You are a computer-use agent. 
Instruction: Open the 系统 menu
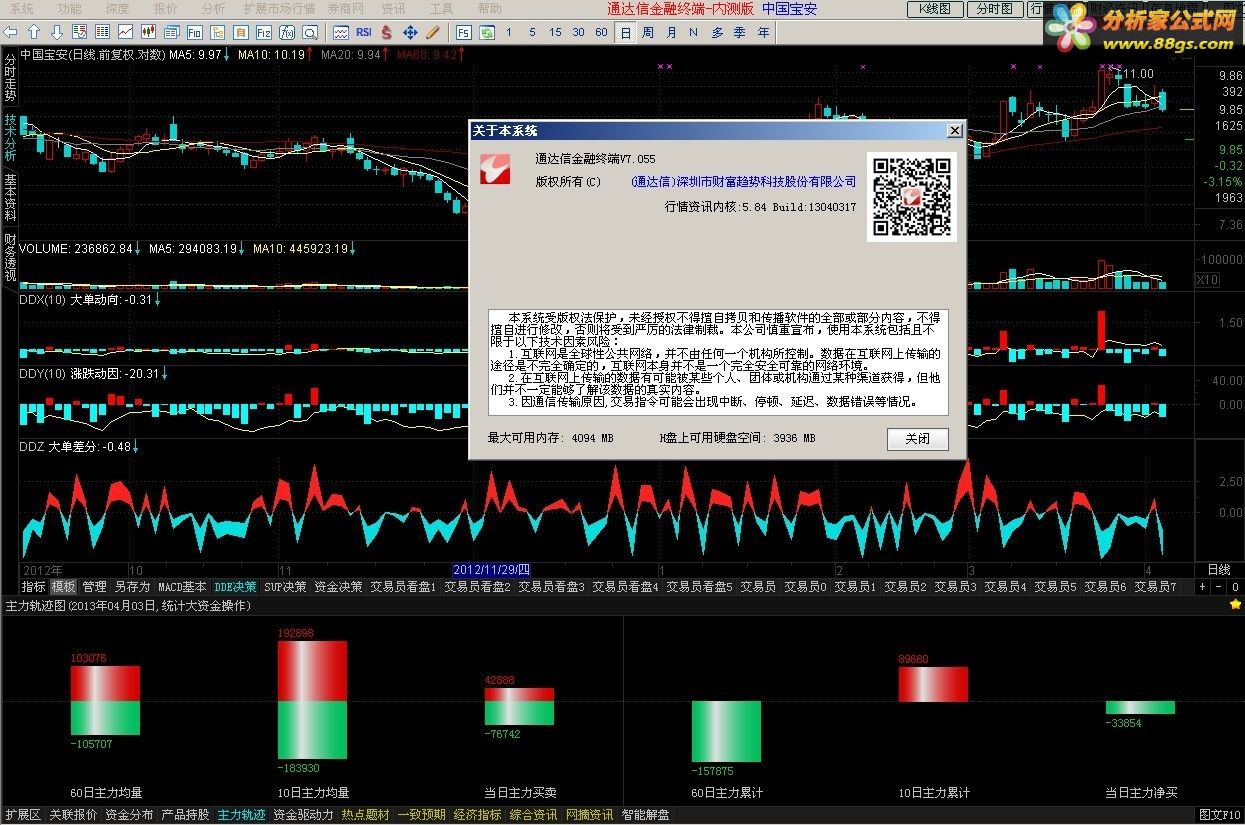pos(22,8)
